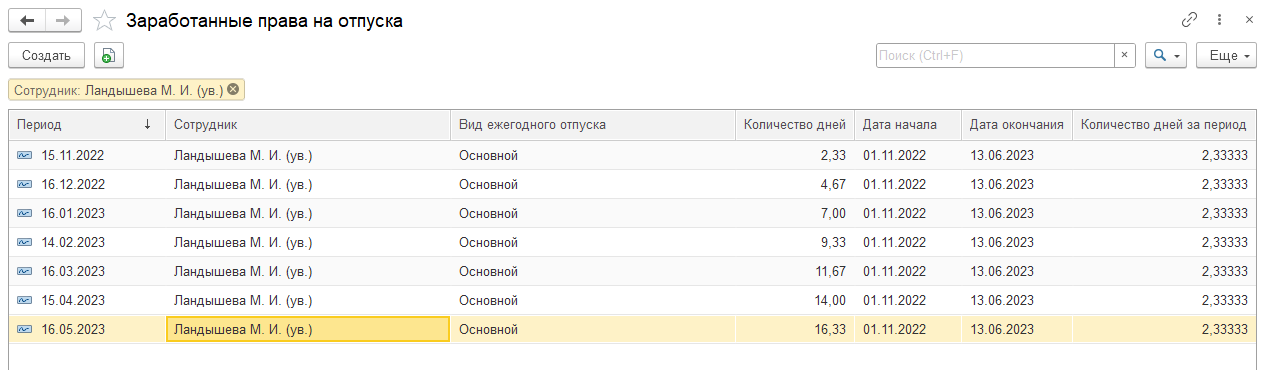Click the Создать button
This screenshot has height=370, width=1263.
[46, 56]
